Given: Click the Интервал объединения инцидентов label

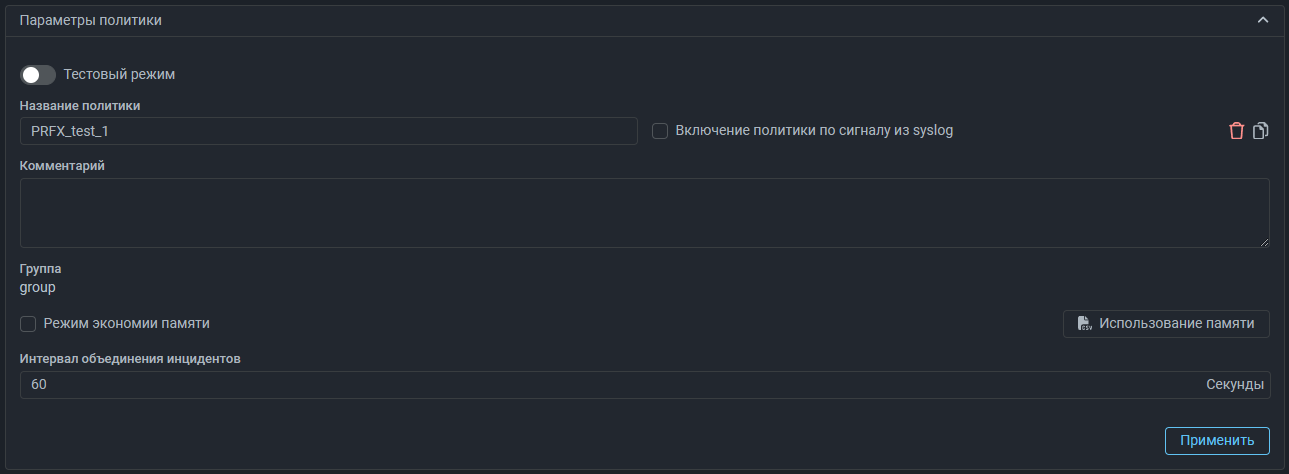Looking at the screenshot, I should pyautogui.click(x=130, y=358).
